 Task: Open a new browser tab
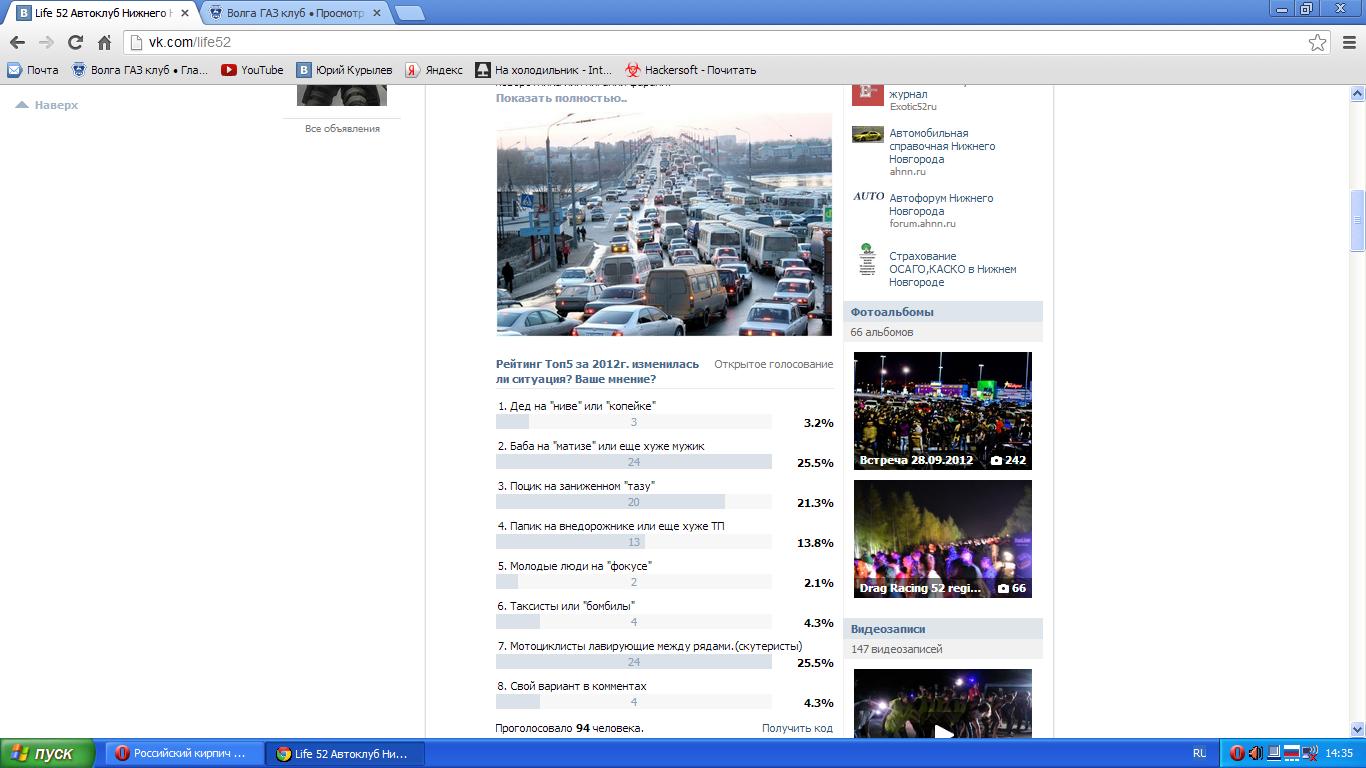(x=409, y=13)
